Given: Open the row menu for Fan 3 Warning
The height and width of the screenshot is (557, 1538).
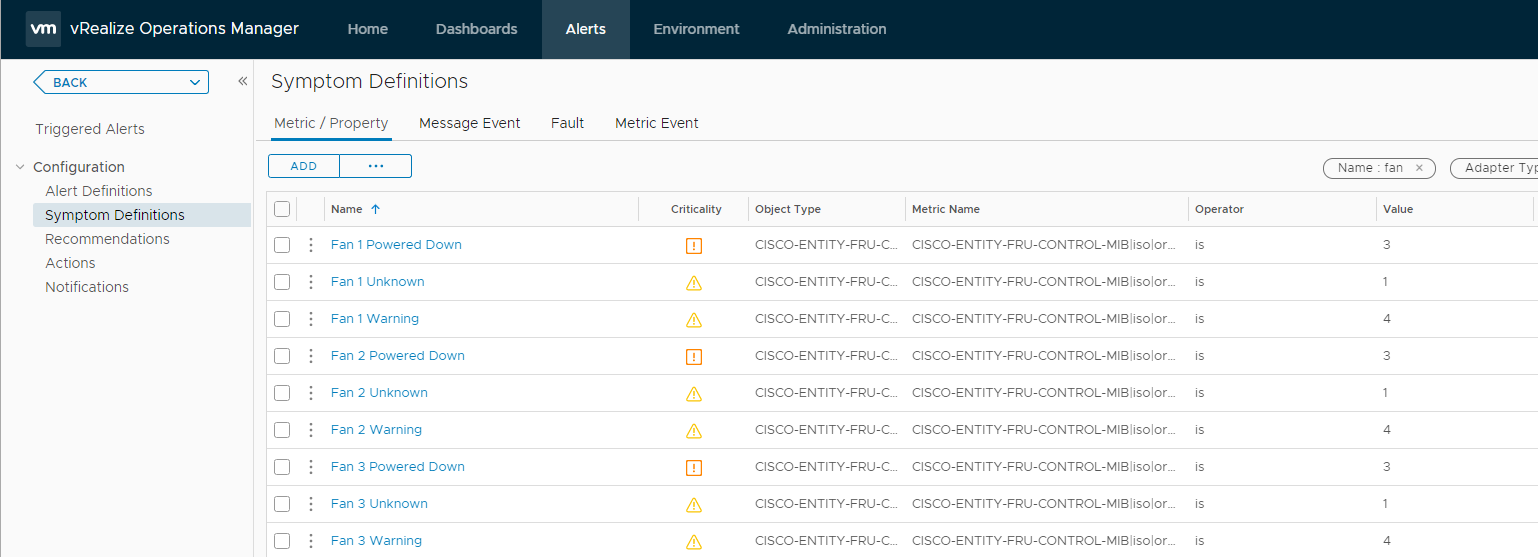Looking at the screenshot, I should pos(311,541).
